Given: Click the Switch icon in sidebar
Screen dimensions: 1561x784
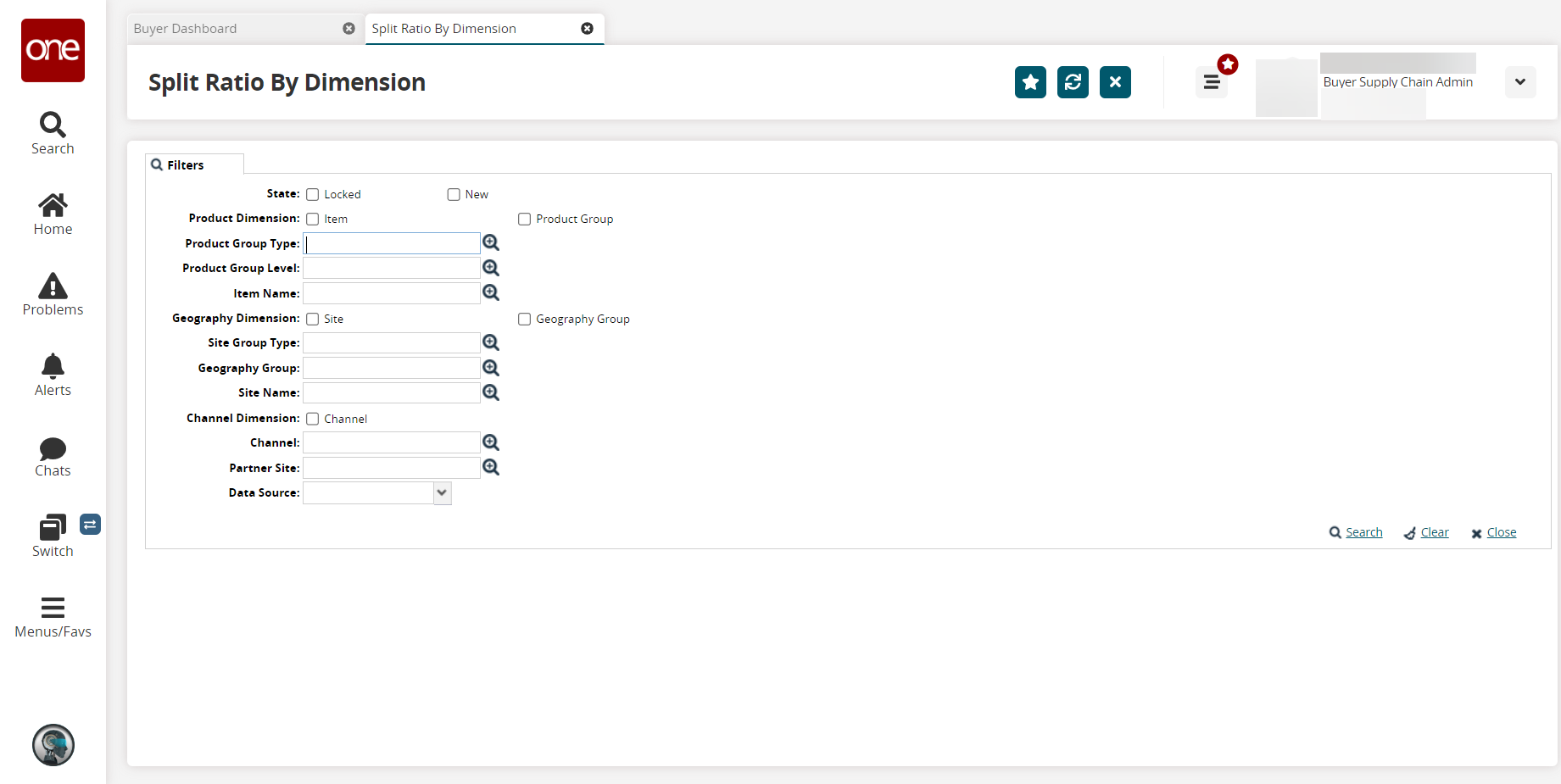Looking at the screenshot, I should pyautogui.click(x=53, y=536).
